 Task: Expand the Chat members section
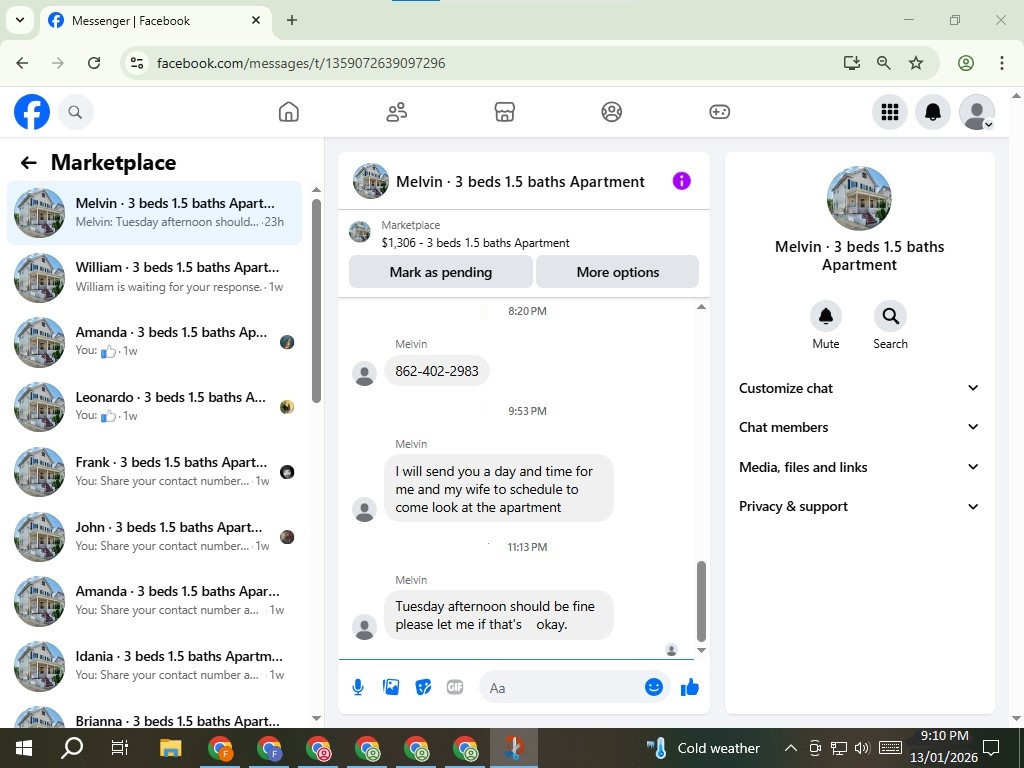[x=859, y=427]
